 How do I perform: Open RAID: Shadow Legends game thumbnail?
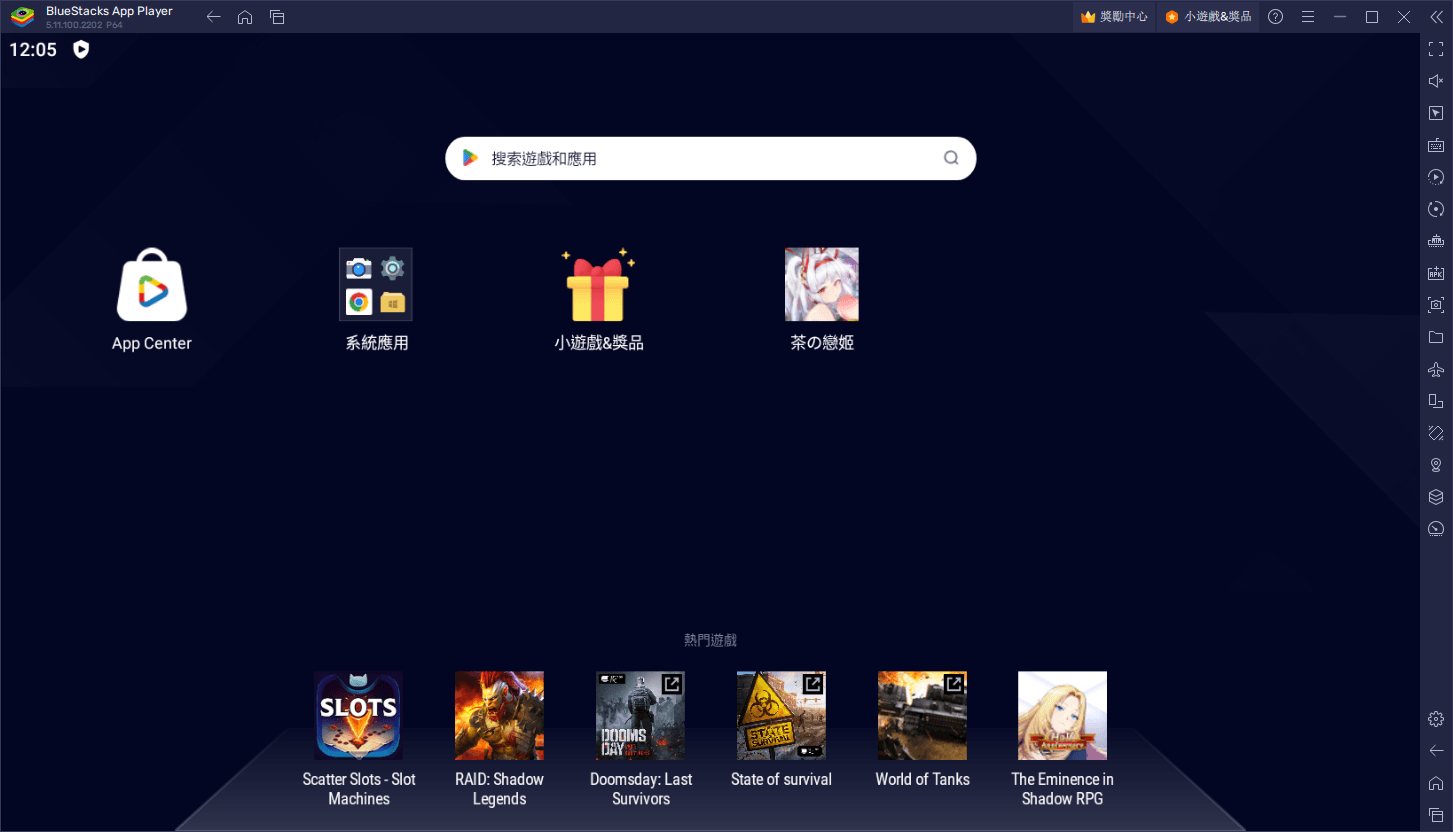click(499, 716)
